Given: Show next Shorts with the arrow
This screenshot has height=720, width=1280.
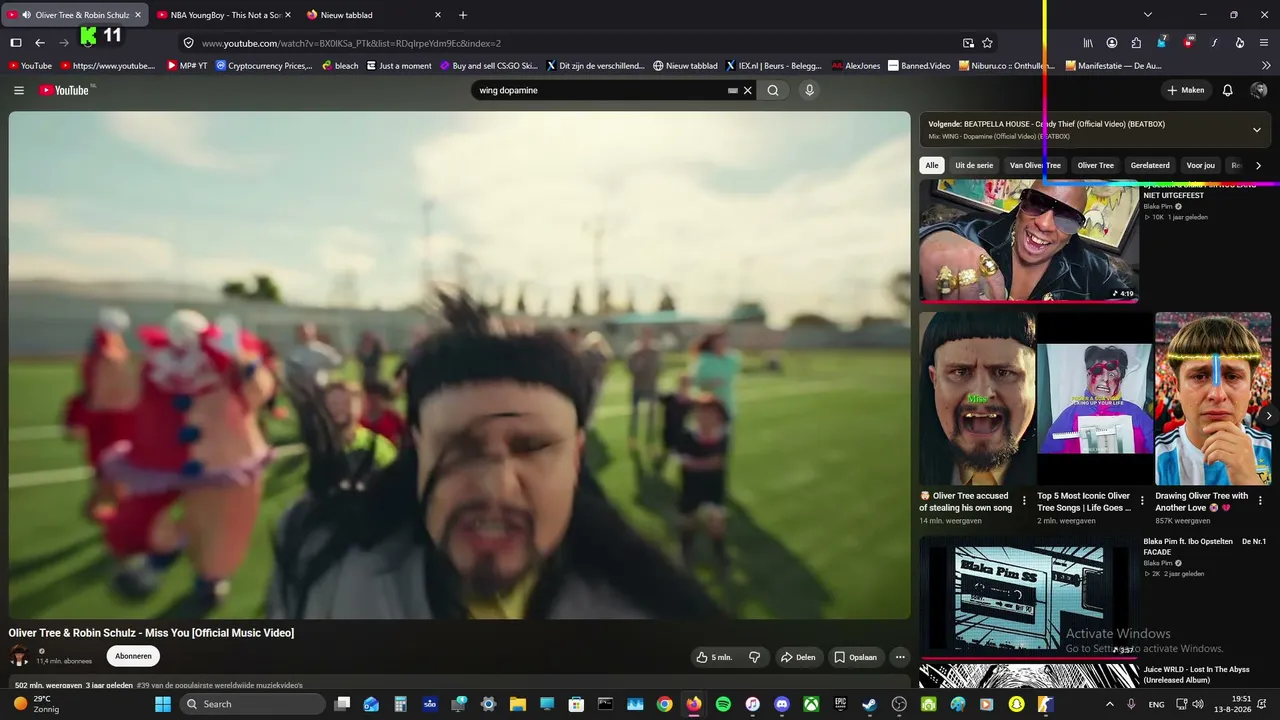Looking at the screenshot, I should click(1269, 415).
